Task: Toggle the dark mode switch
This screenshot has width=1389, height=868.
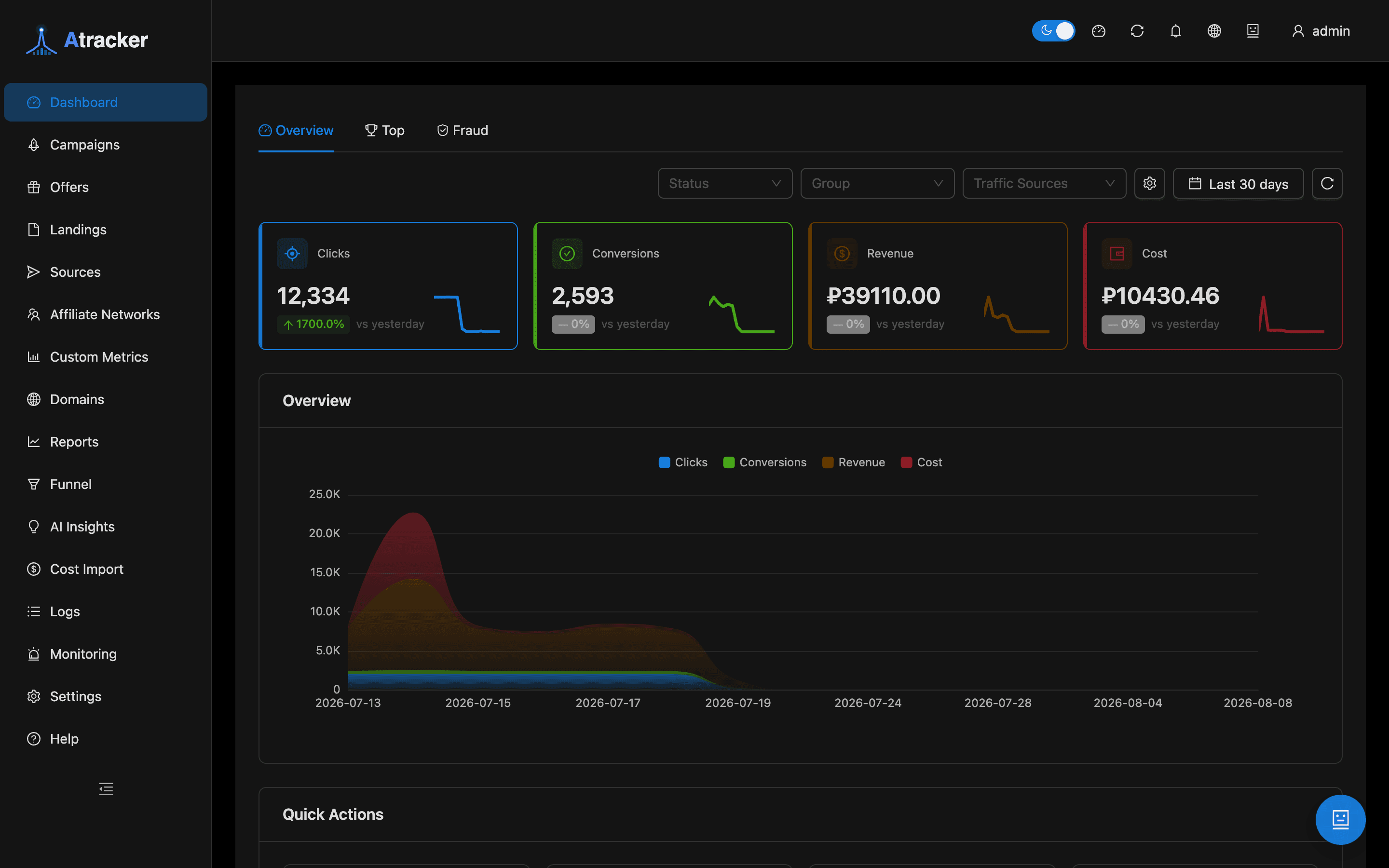Action: pos(1053,31)
